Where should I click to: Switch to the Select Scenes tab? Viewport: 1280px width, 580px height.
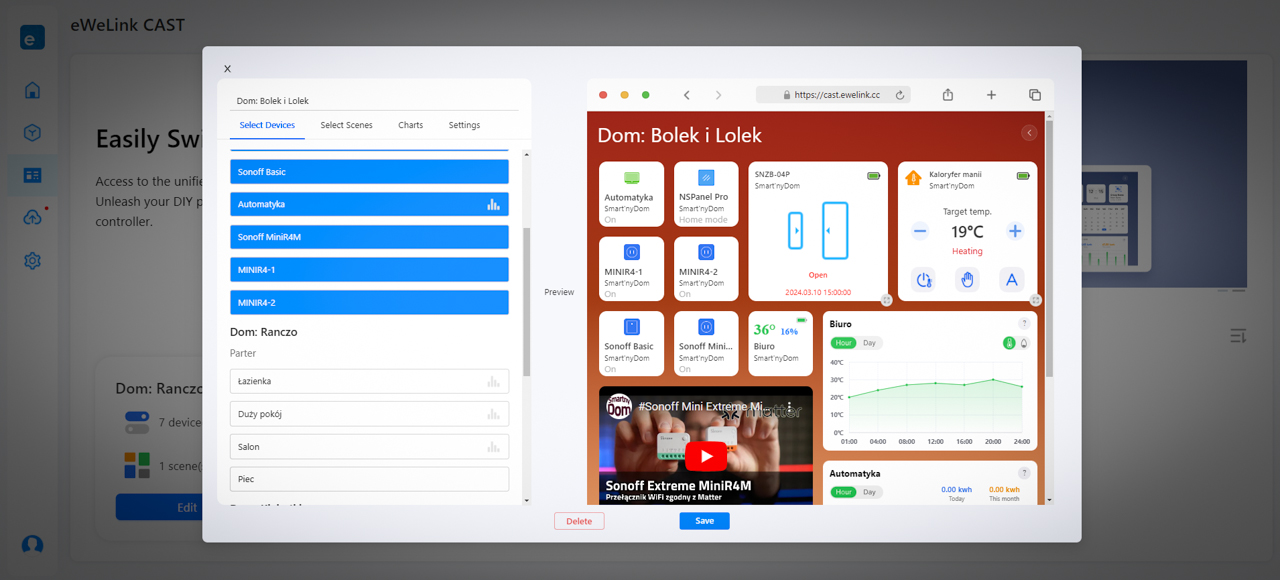(346, 125)
